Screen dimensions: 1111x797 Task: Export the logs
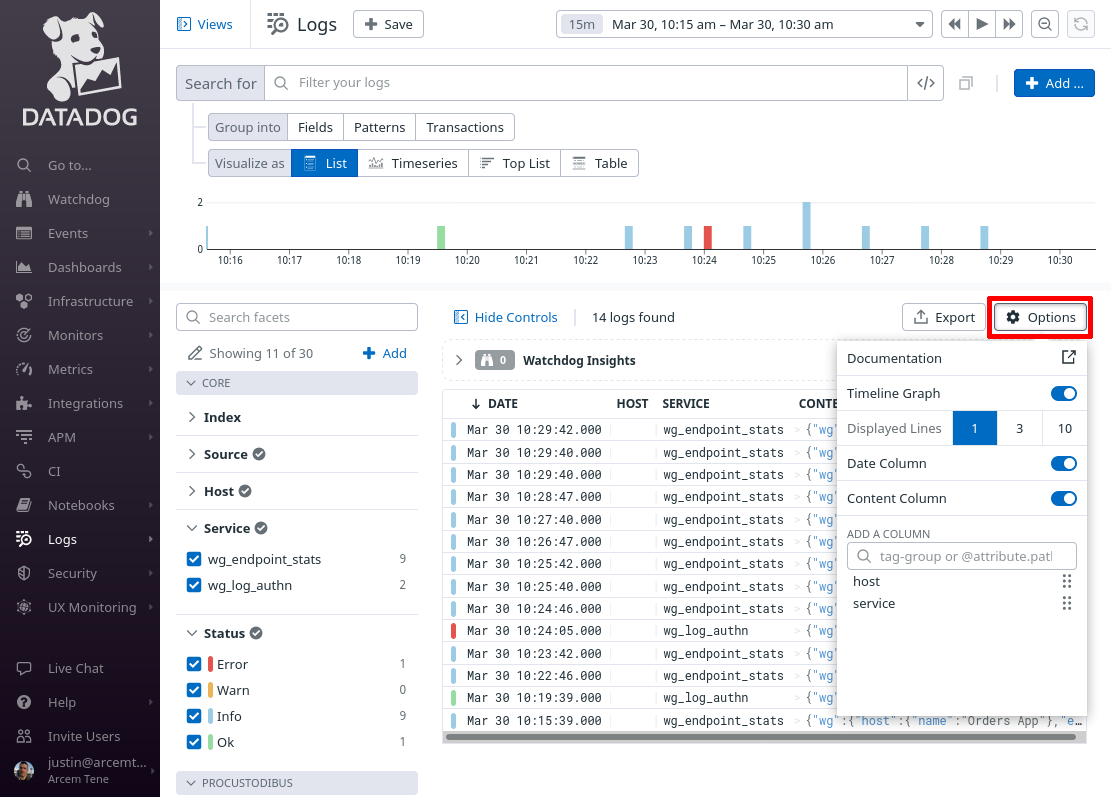944,317
